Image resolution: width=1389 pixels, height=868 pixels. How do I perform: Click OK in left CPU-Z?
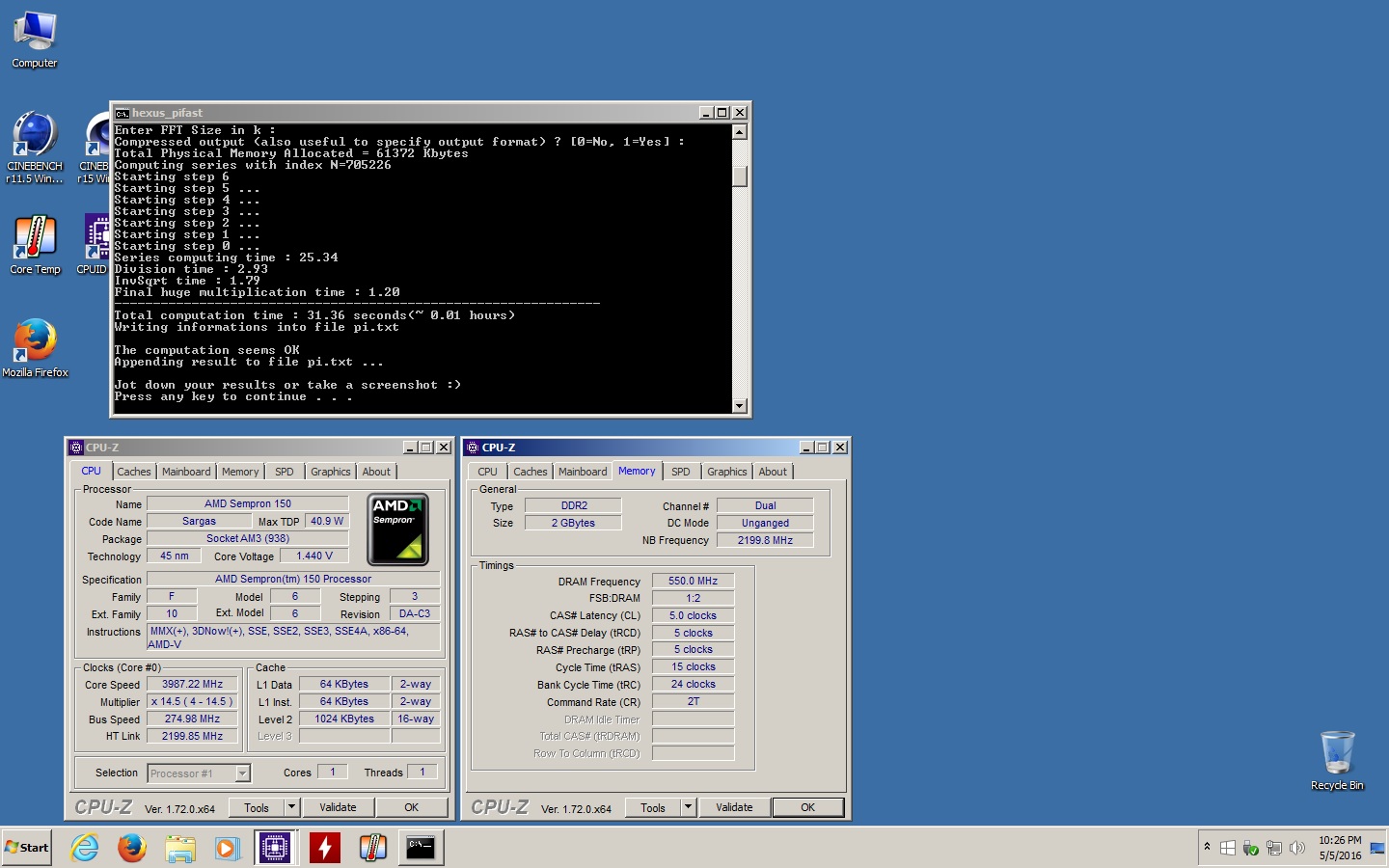pyautogui.click(x=412, y=807)
